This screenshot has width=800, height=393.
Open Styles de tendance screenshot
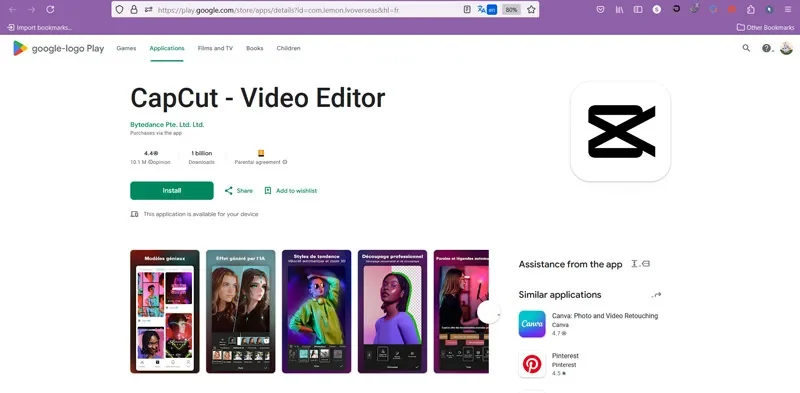point(316,311)
